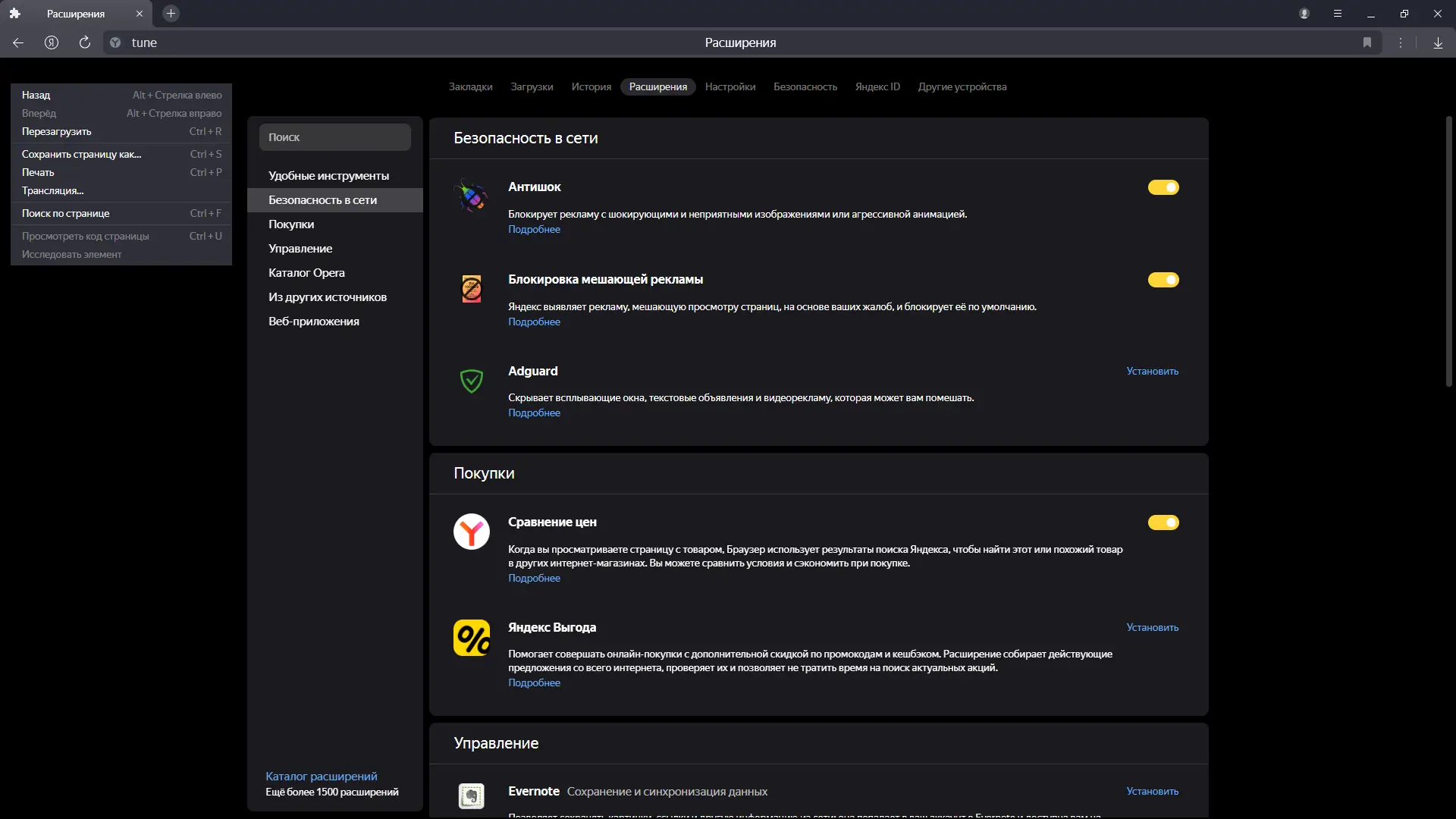This screenshot has height=819, width=1456.
Task: Open the address bar three-dot options
Action: [1401, 42]
